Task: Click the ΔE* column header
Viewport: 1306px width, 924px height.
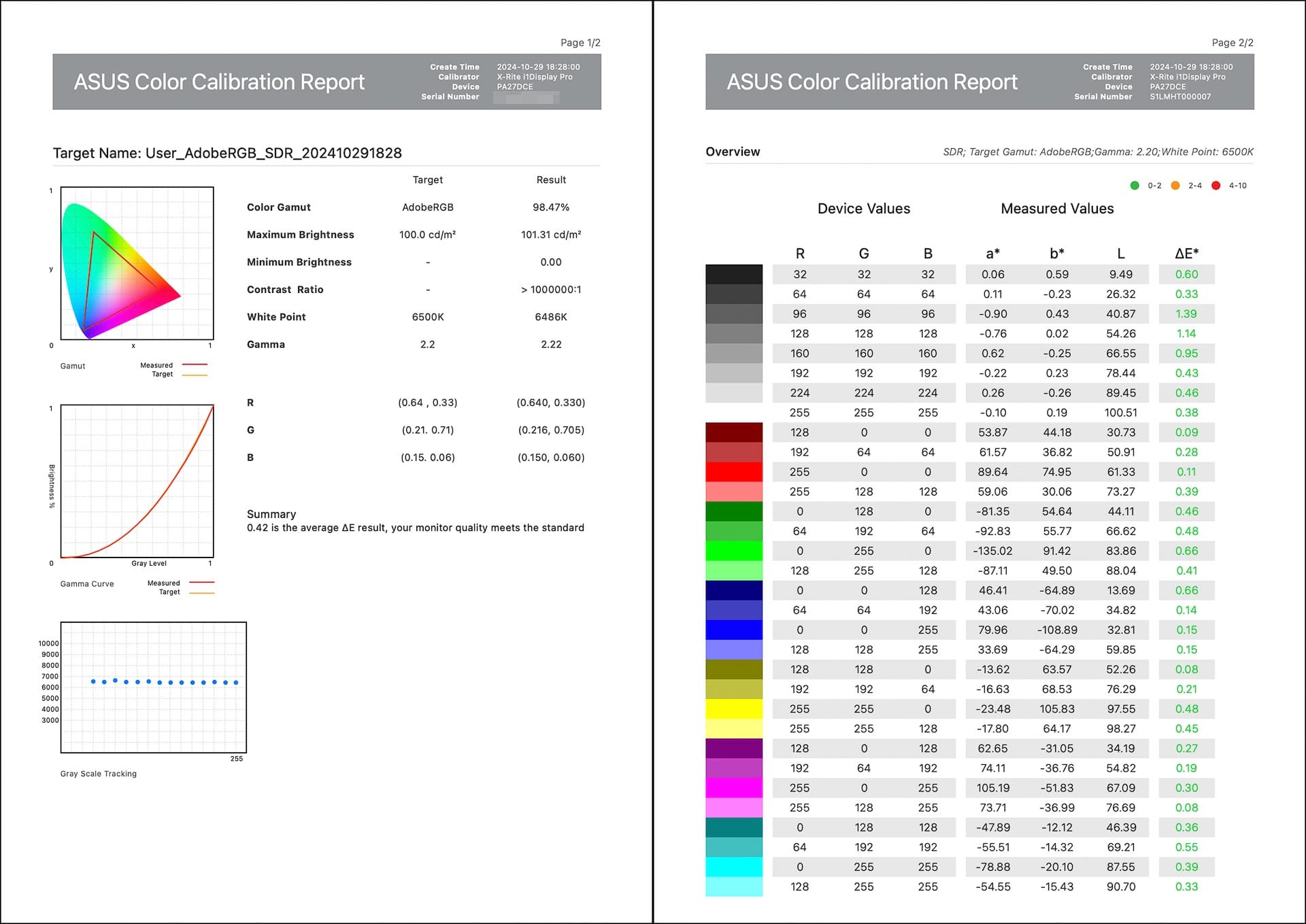Action: click(x=1186, y=254)
